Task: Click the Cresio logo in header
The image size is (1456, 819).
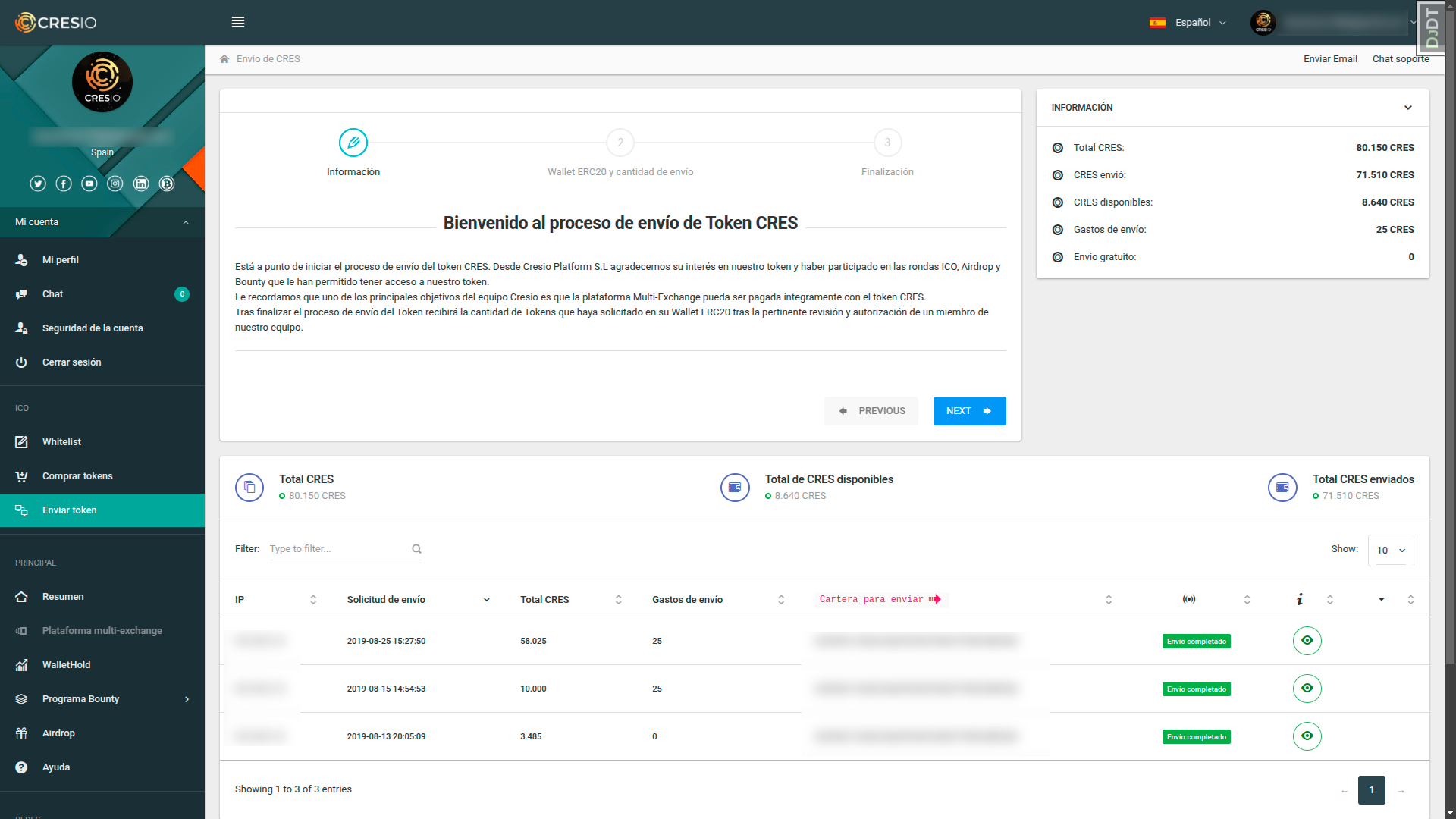Action: [56, 22]
